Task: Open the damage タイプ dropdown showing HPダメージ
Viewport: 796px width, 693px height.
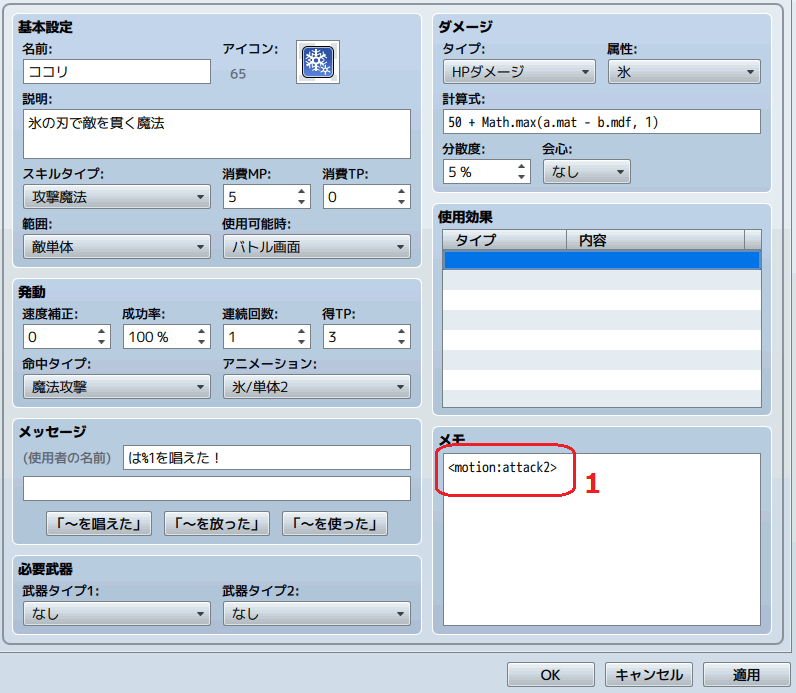Action: point(519,72)
